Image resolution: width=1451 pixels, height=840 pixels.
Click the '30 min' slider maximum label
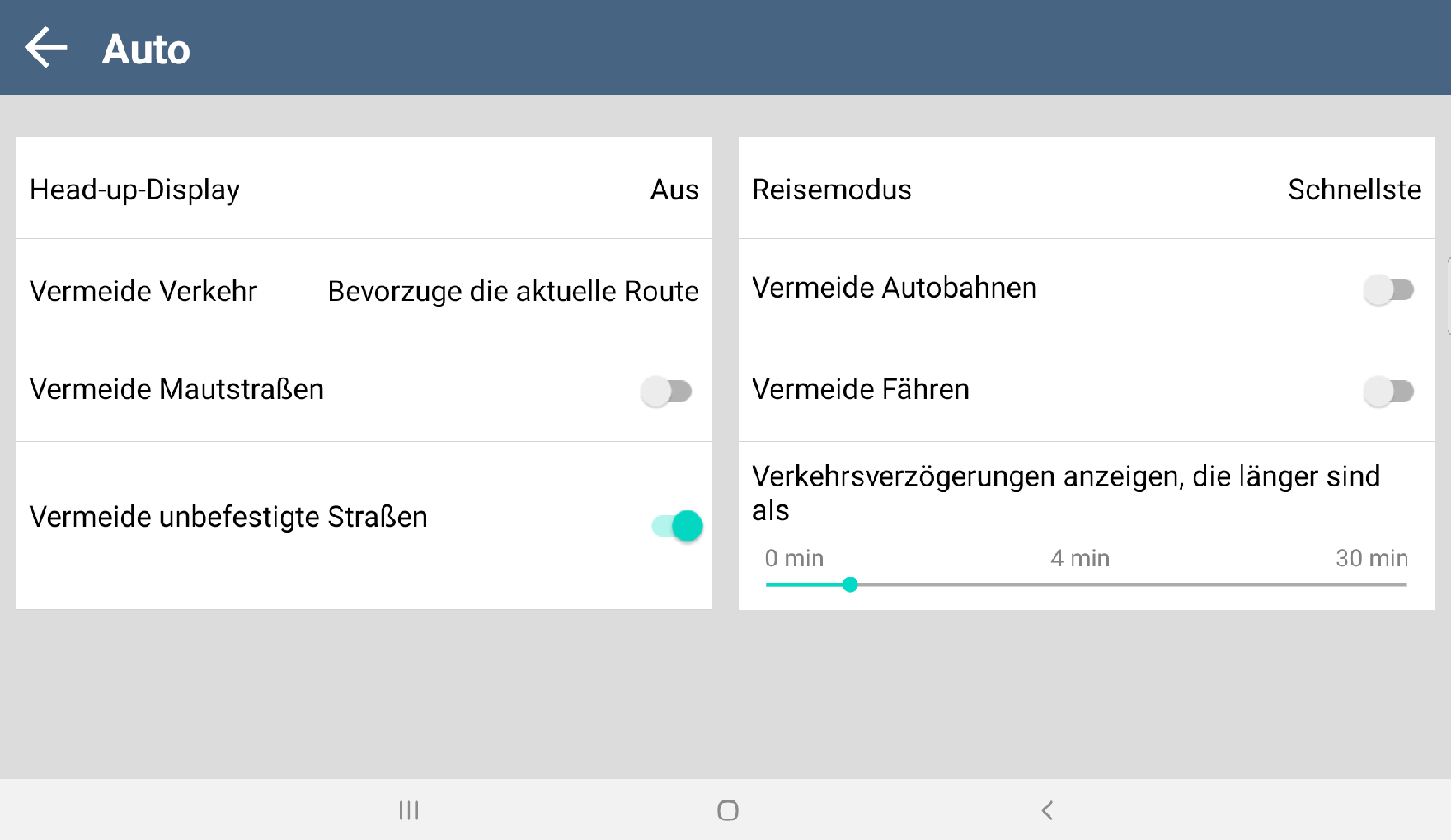click(1371, 558)
